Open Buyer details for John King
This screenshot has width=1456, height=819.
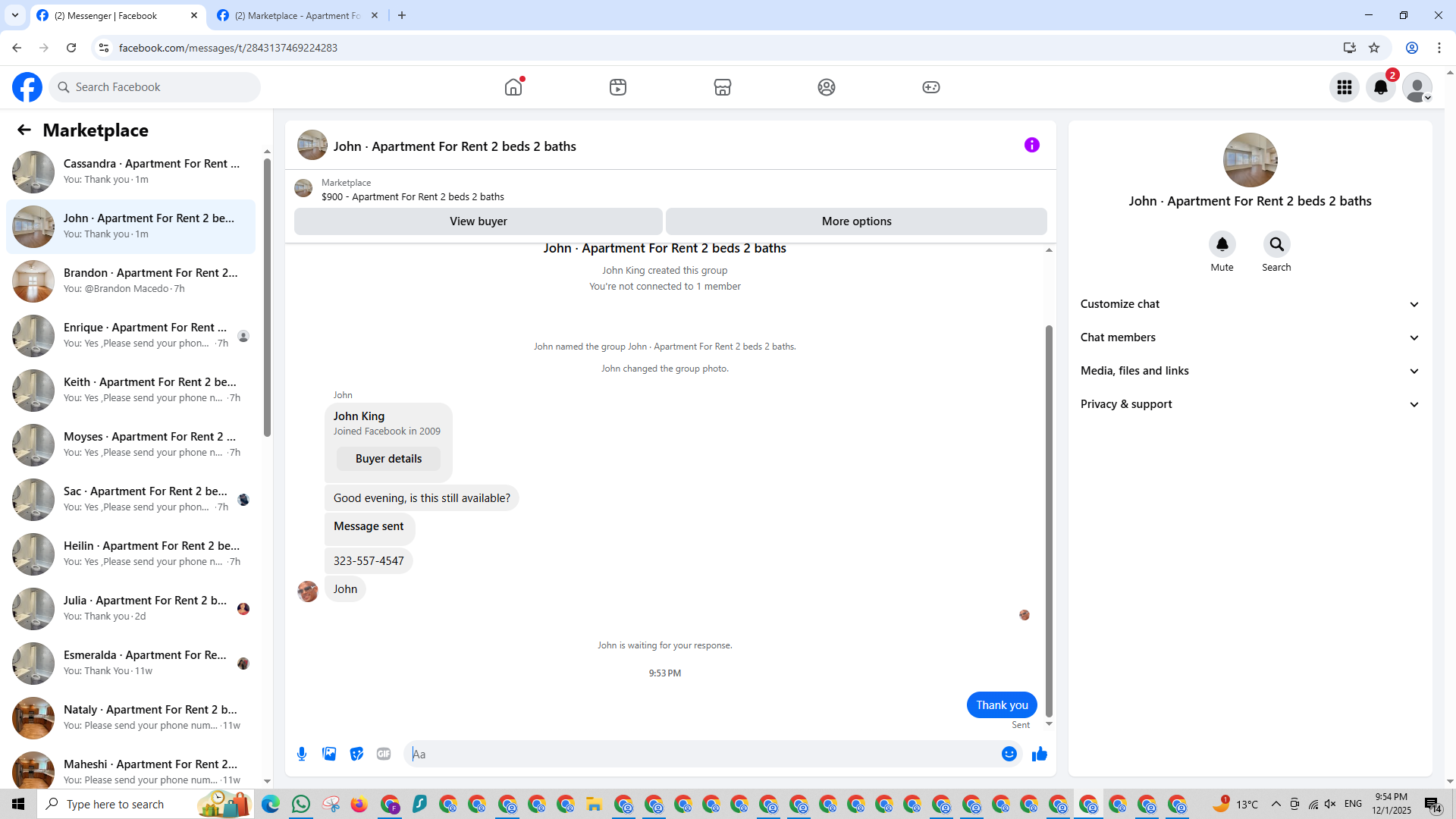(x=388, y=459)
